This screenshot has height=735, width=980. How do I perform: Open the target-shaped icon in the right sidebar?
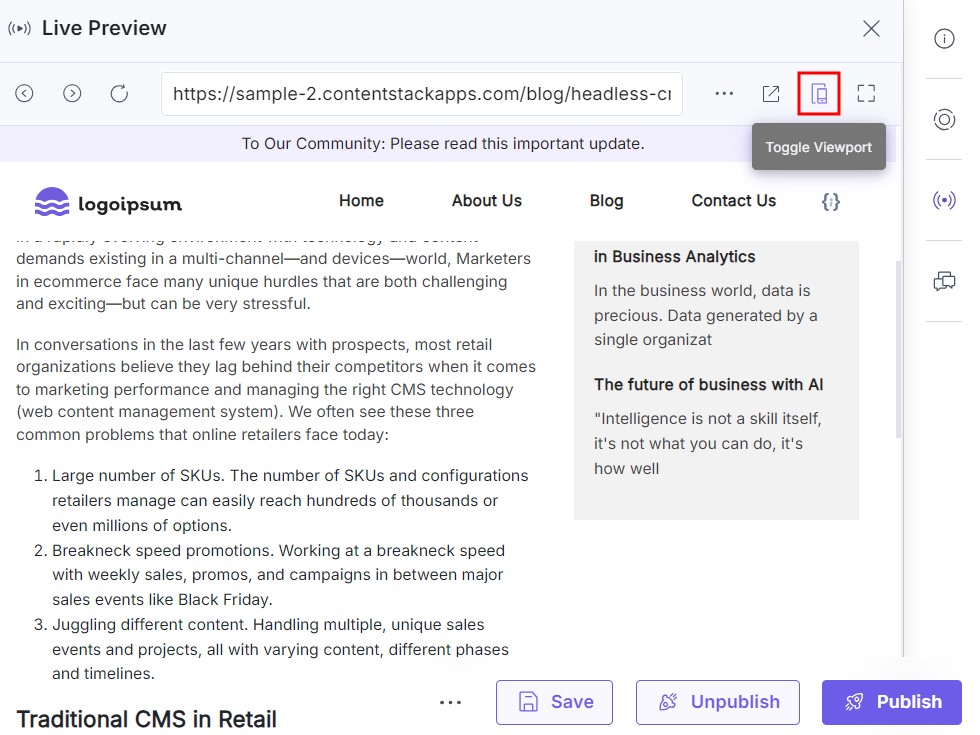(x=944, y=119)
